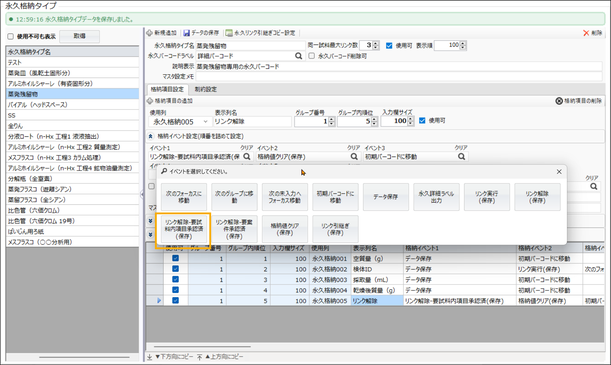611x365 pixels.
Task: Choose リンク解除-要試料内項目承認済(保存) in the popup
Action: tap(184, 229)
